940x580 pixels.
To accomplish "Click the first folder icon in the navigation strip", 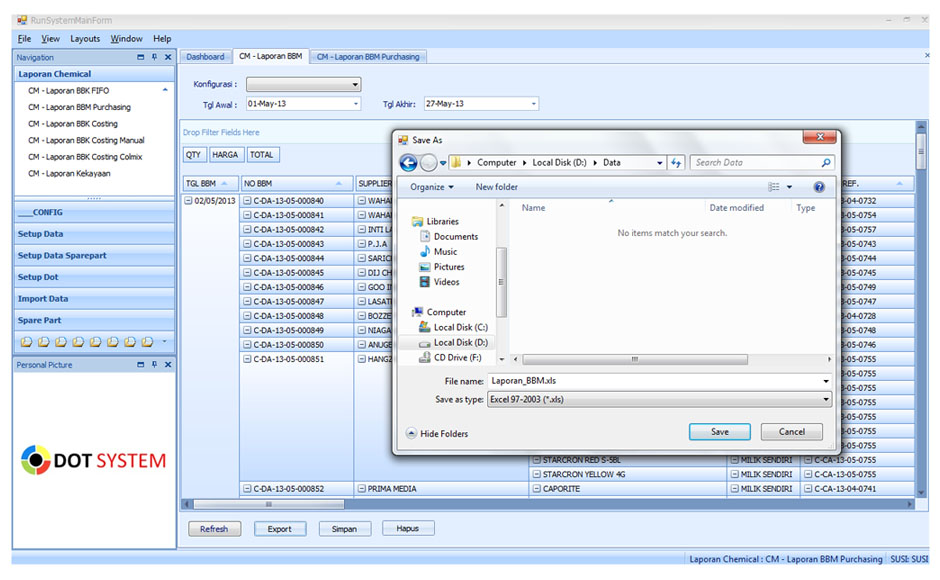I will click(26, 342).
